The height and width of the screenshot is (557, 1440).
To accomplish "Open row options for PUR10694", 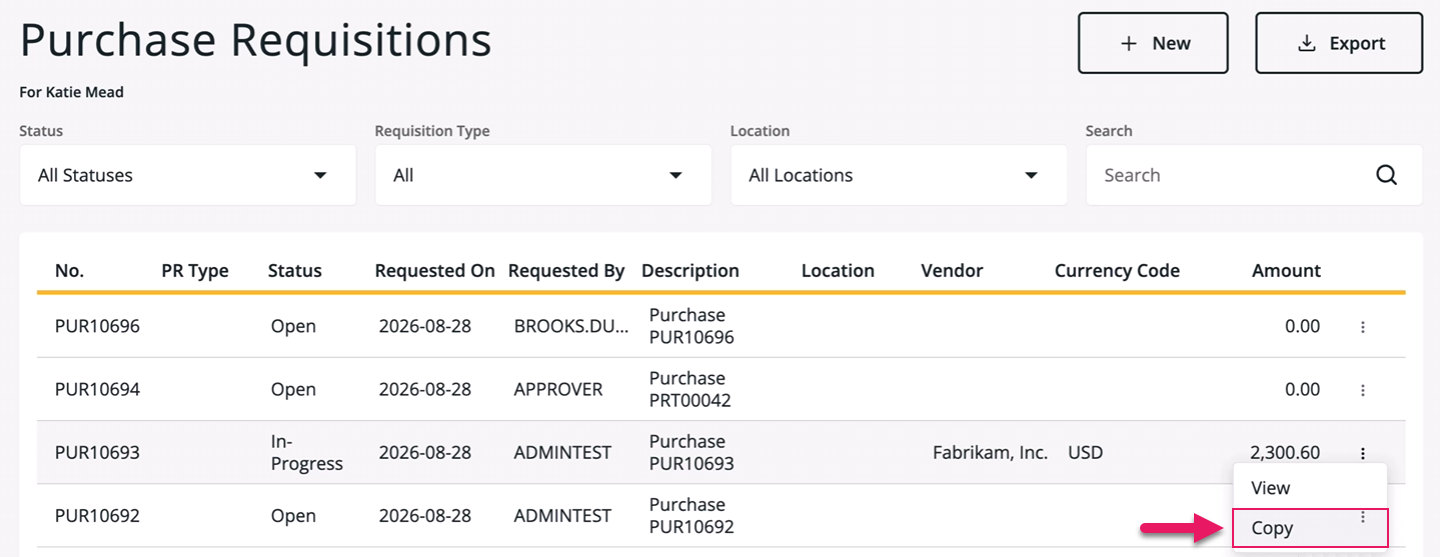I will pos(1363,390).
